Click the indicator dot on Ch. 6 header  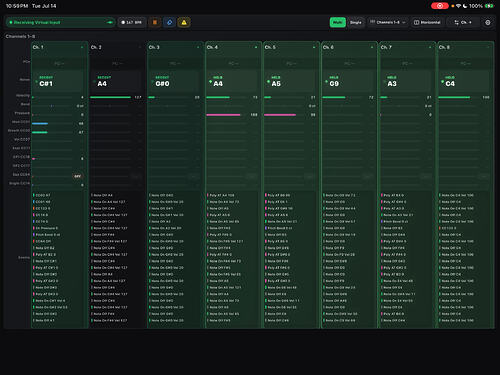click(x=372, y=47)
